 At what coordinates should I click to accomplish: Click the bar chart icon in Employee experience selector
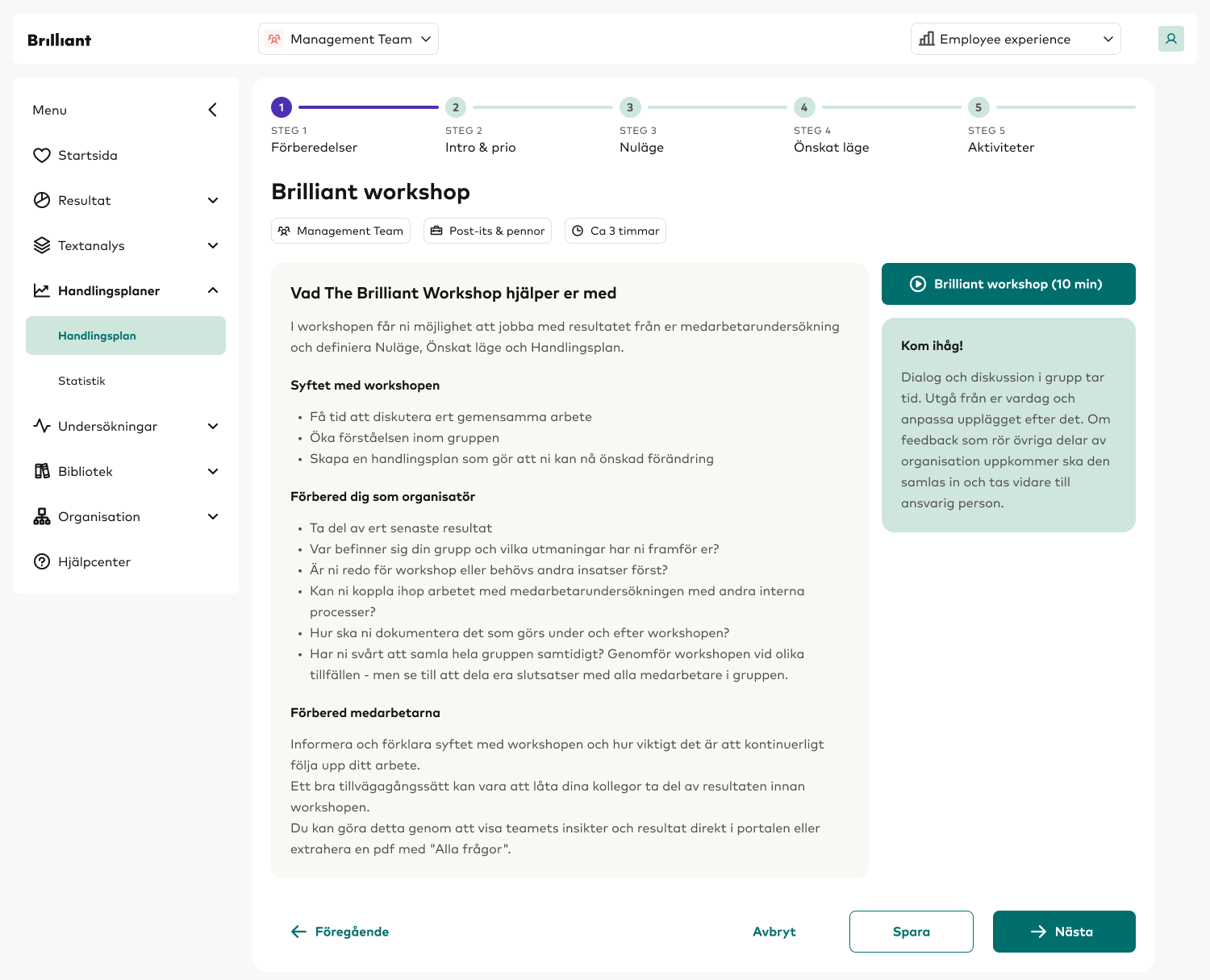927,39
